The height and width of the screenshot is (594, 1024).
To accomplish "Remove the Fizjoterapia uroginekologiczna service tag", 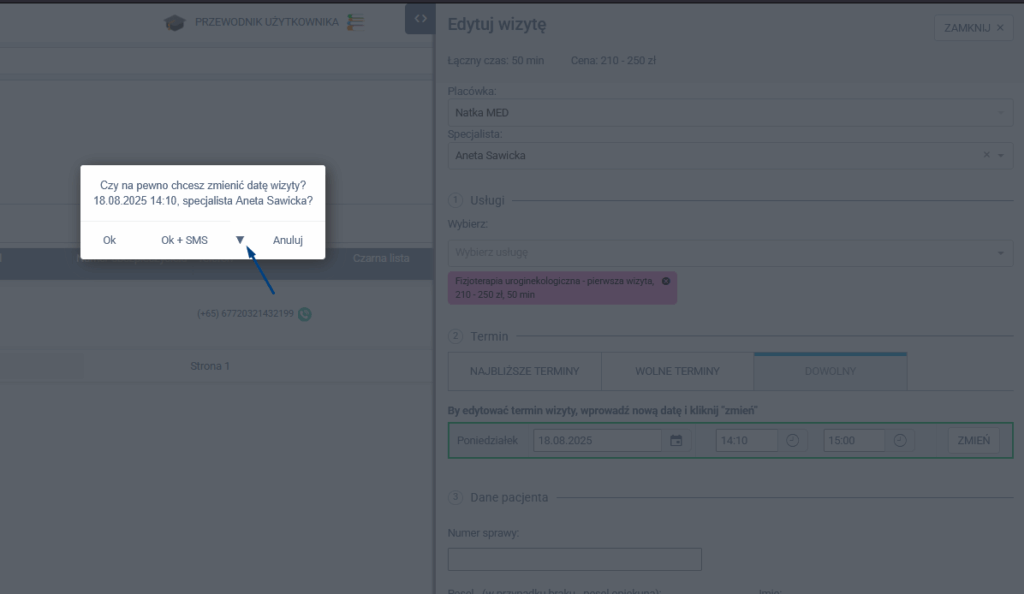I will [666, 282].
